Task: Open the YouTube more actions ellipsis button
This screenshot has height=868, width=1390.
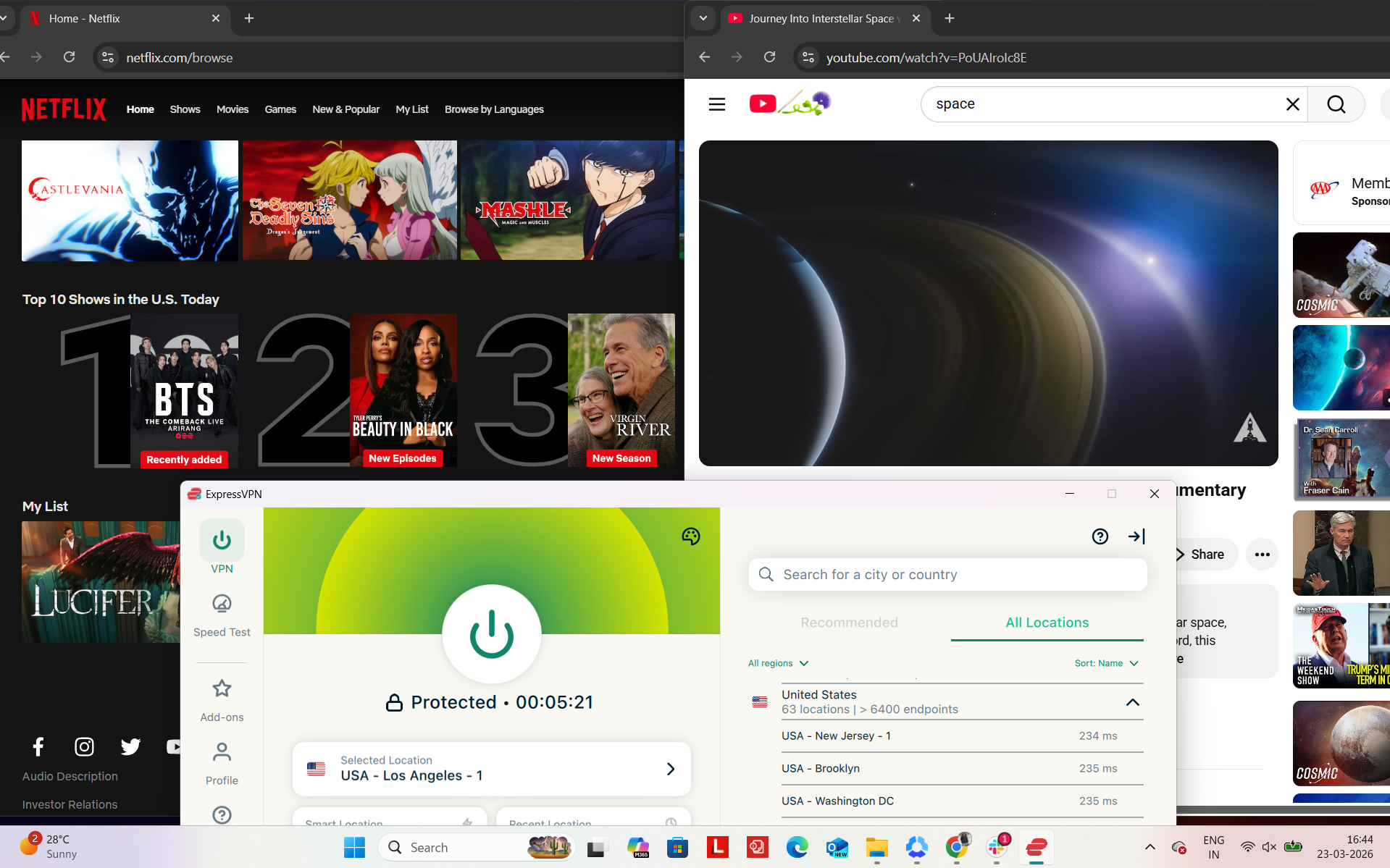Action: [1262, 555]
